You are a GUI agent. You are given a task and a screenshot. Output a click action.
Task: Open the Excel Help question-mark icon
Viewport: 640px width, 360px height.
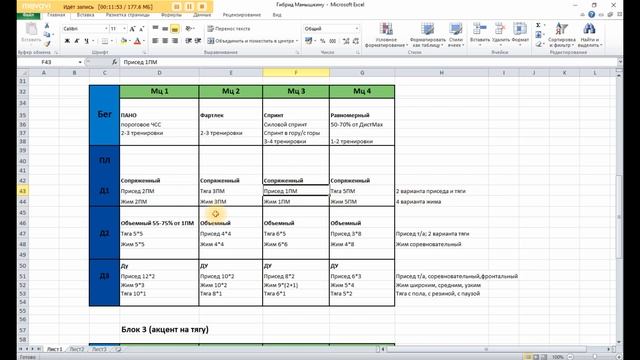point(591,15)
